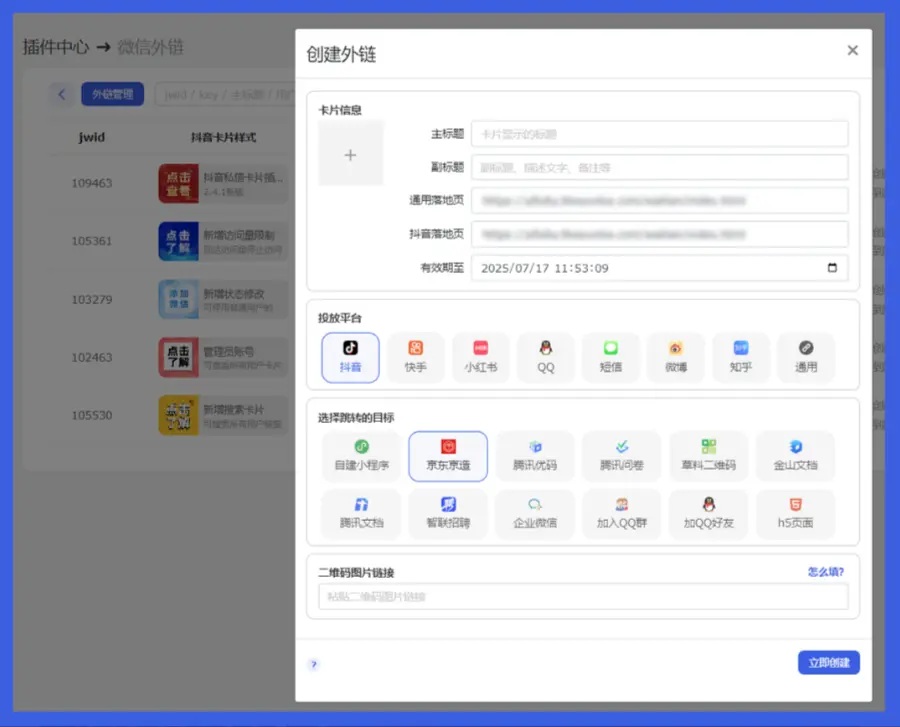Click the 103279 table cell

(x=92, y=300)
